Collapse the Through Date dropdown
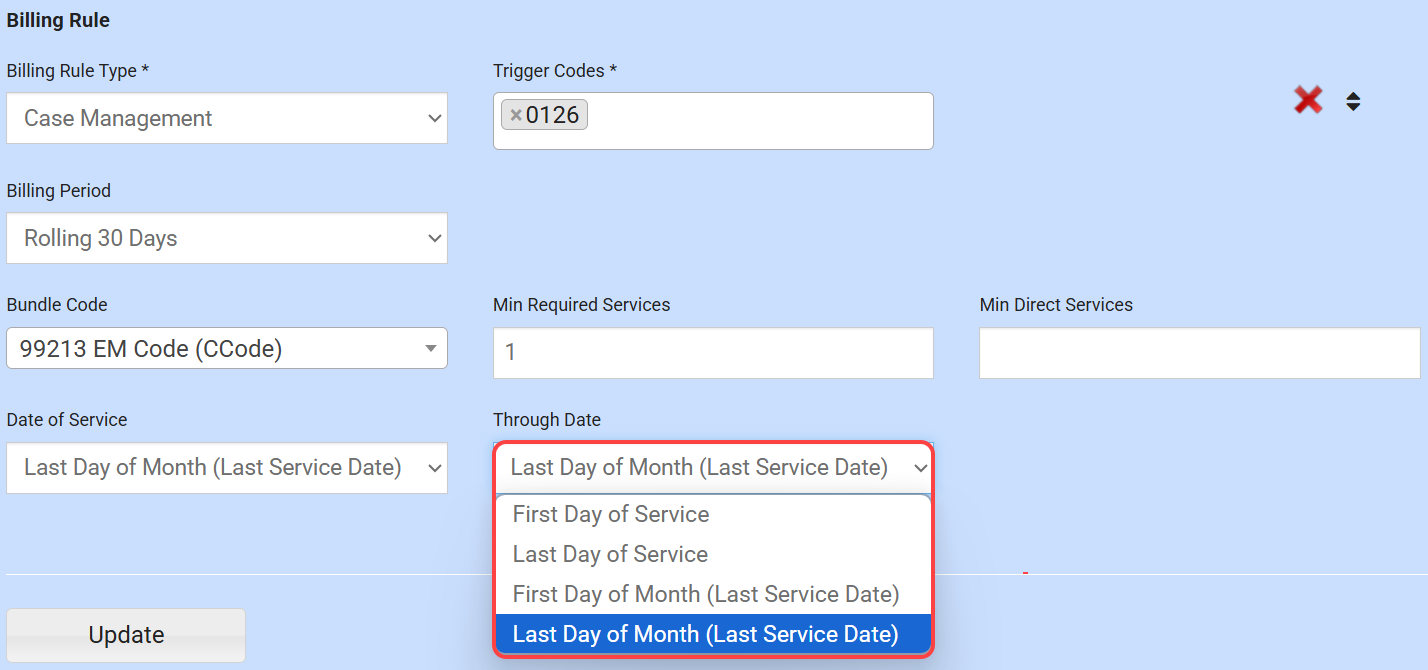 tap(713, 467)
